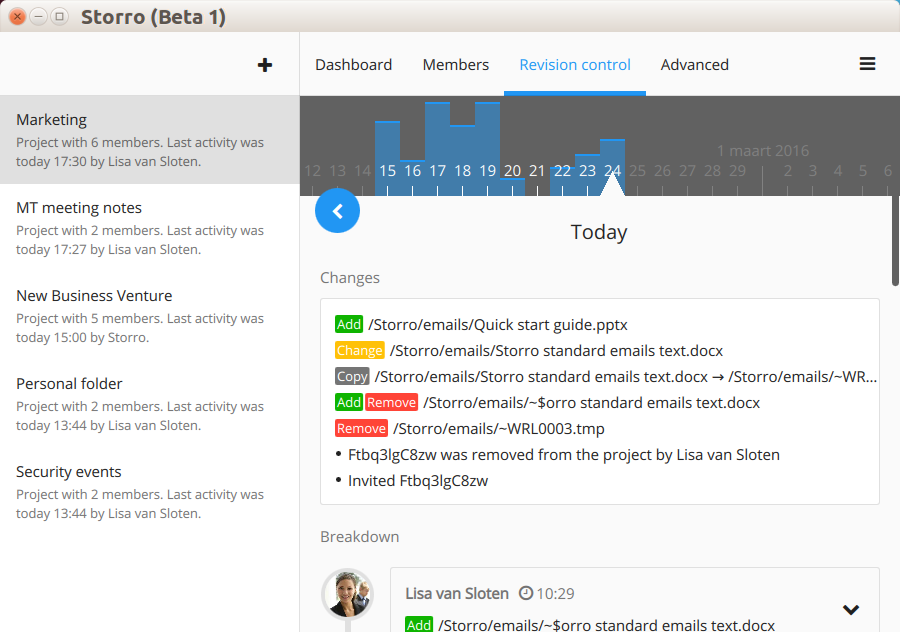Go back with the blue arrow button
900x632 pixels.
(338, 211)
